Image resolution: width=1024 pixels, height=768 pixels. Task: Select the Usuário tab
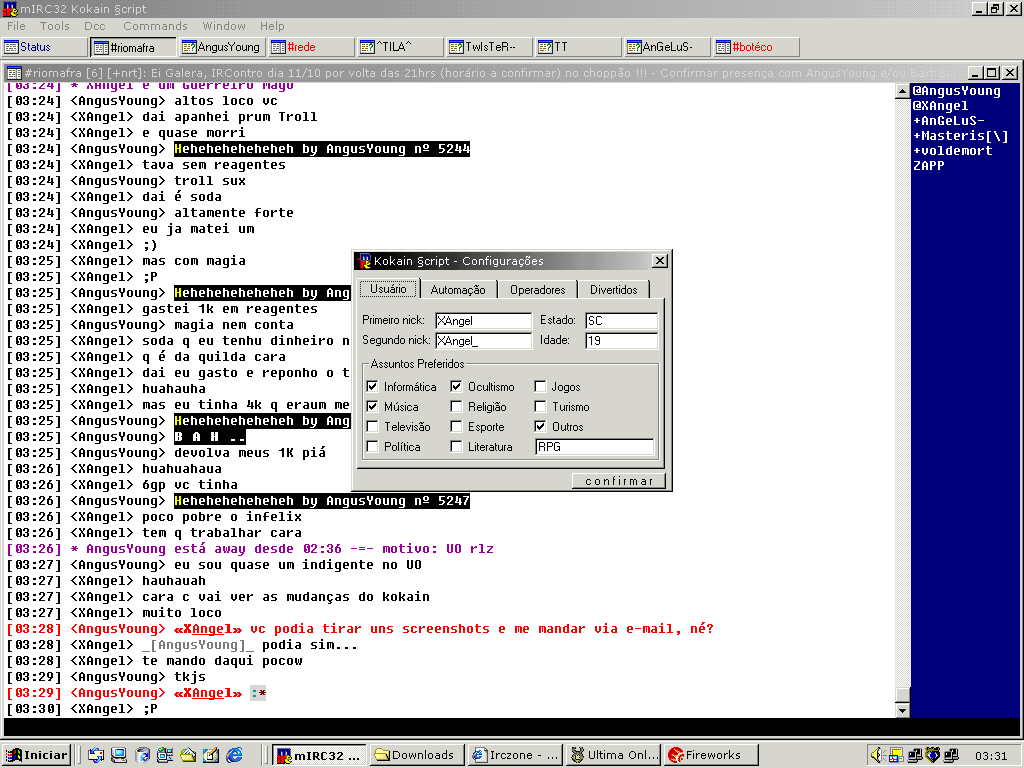388,289
